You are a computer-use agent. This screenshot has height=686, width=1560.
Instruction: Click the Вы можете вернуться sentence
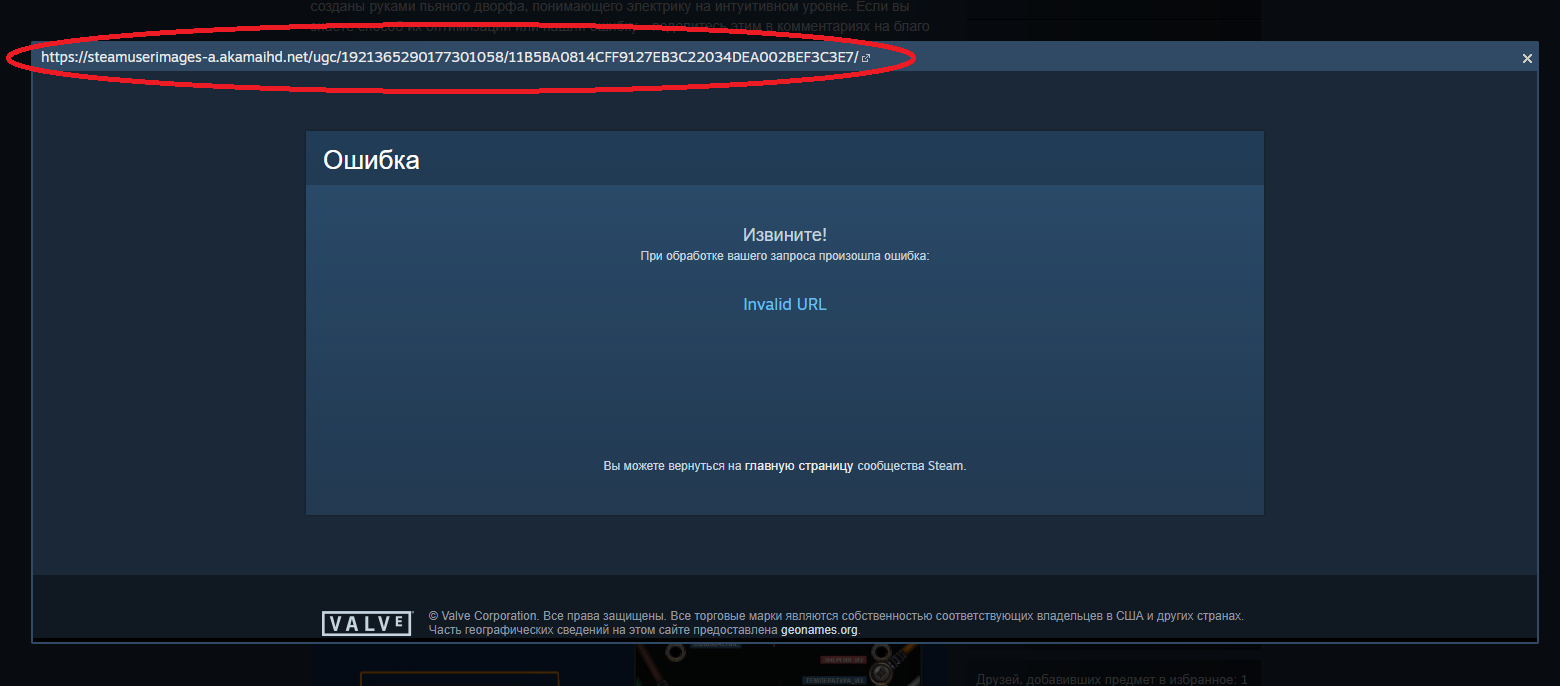[x=785, y=466]
